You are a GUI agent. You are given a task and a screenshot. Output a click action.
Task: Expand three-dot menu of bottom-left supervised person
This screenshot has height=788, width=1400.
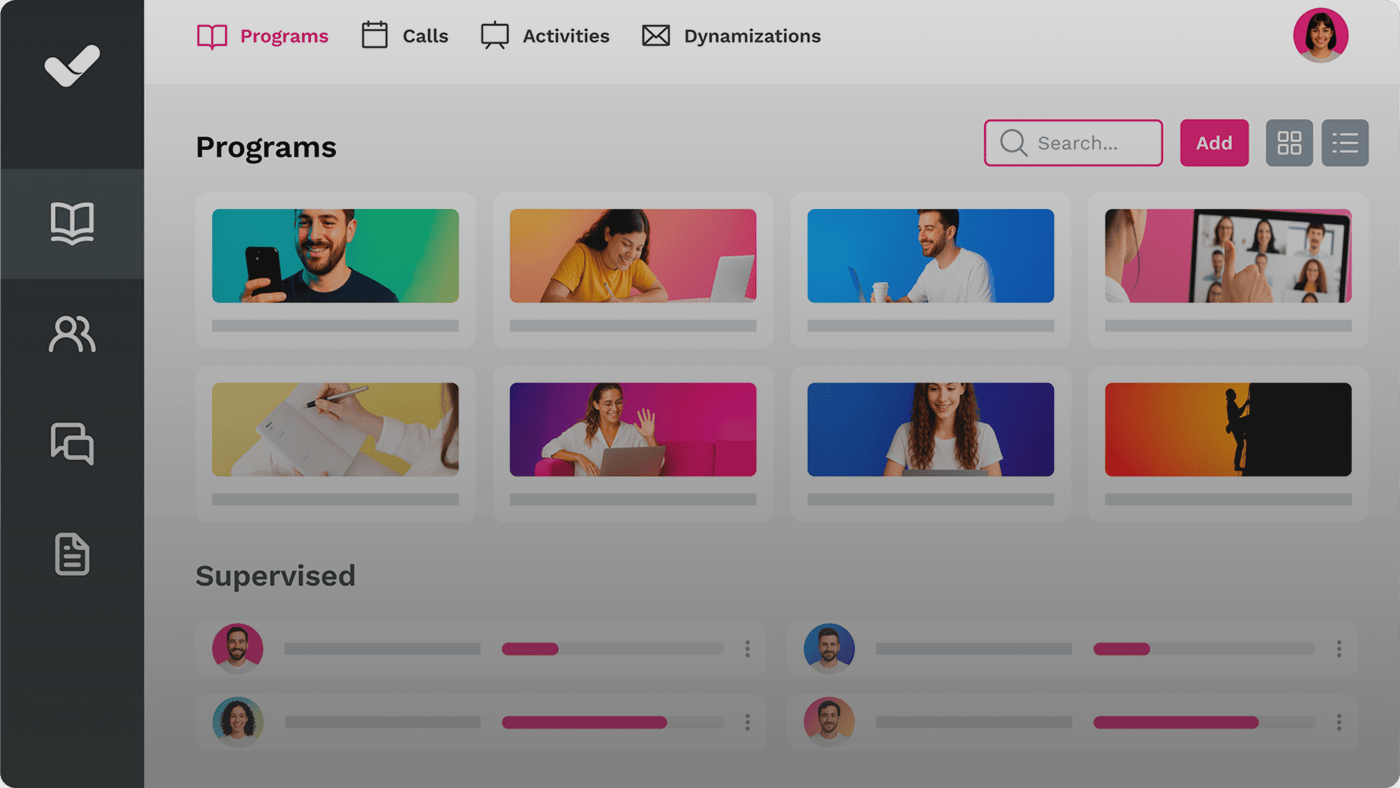pos(747,722)
